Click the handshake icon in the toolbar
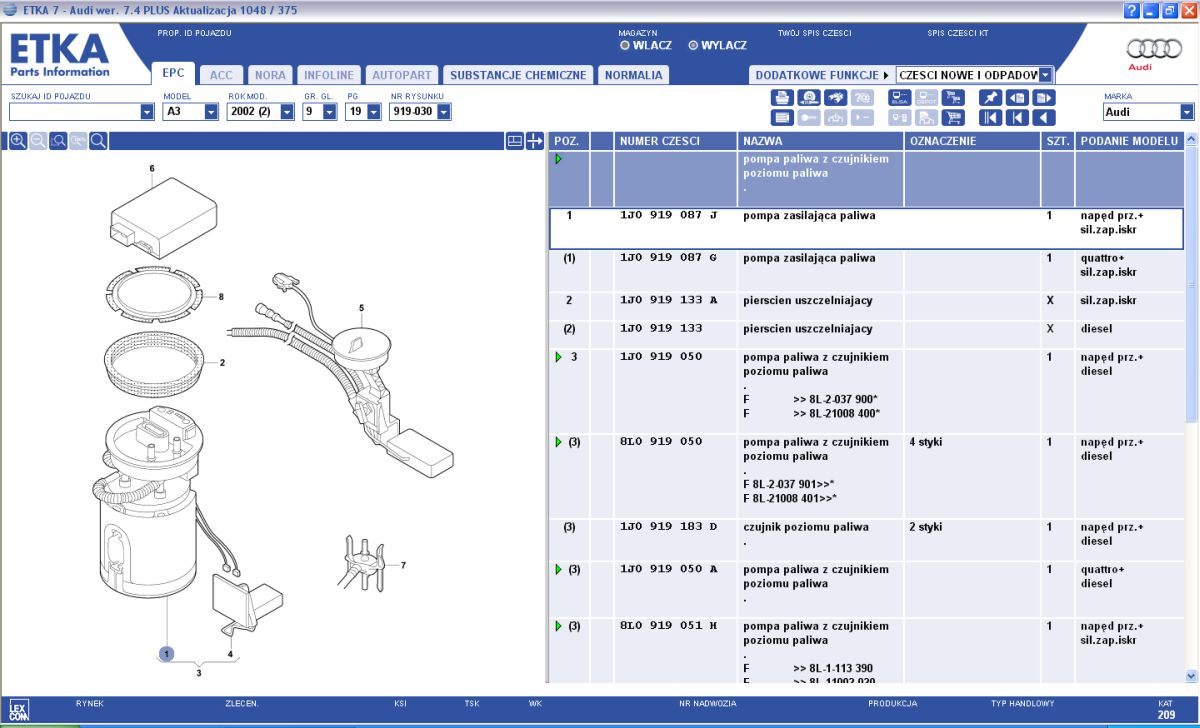This screenshot has width=1200, height=728. point(835,98)
